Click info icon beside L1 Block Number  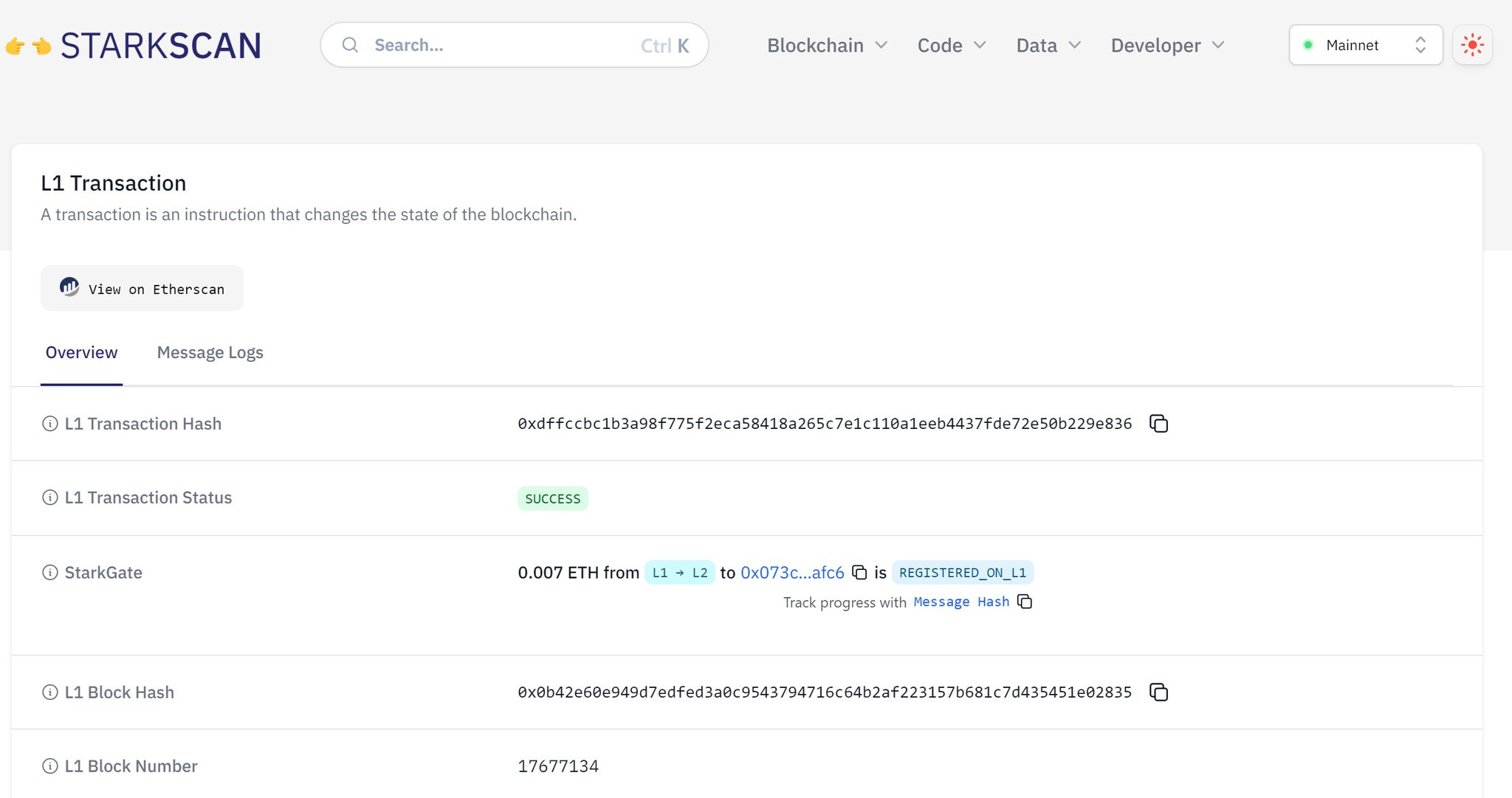point(50,766)
